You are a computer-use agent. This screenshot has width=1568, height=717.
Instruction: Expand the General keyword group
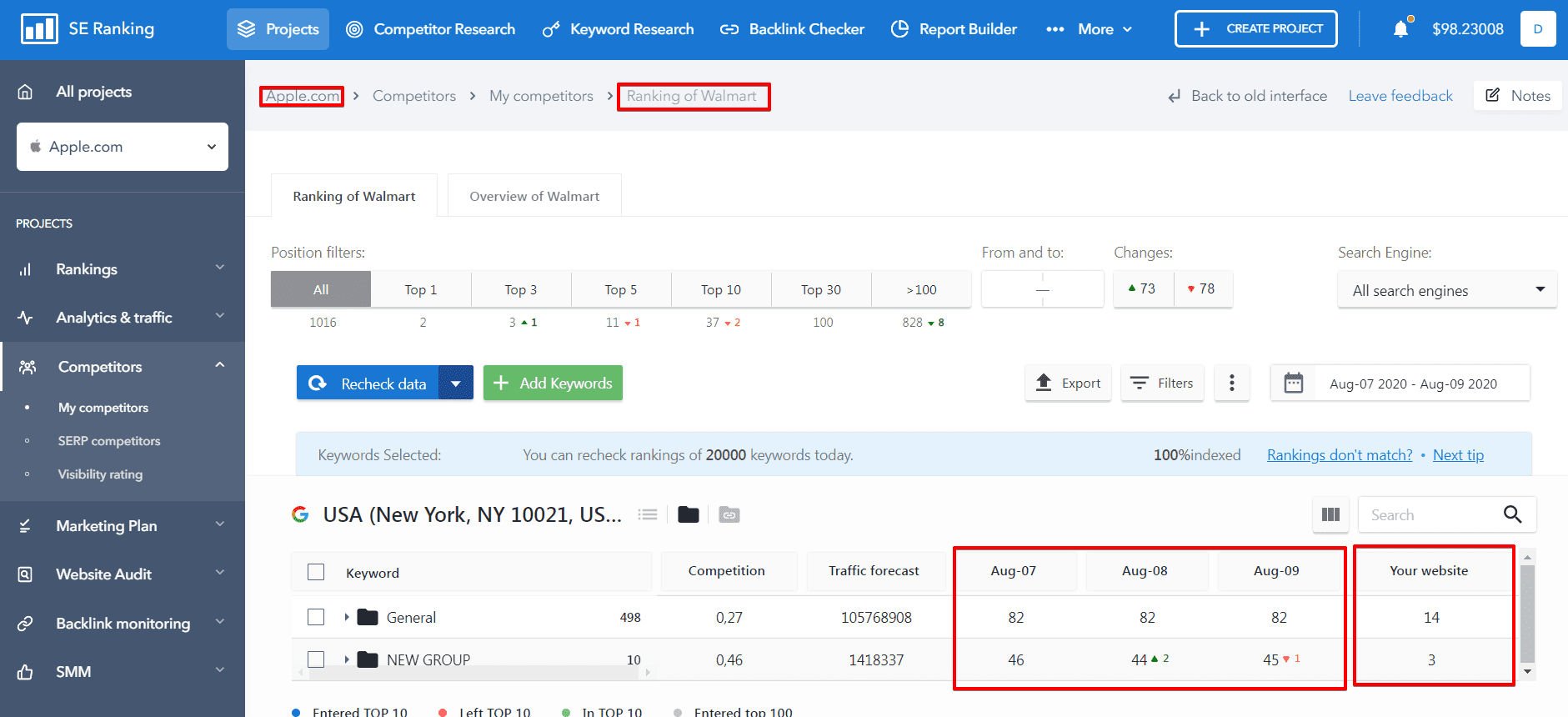pyautogui.click(x=347, y=617)
